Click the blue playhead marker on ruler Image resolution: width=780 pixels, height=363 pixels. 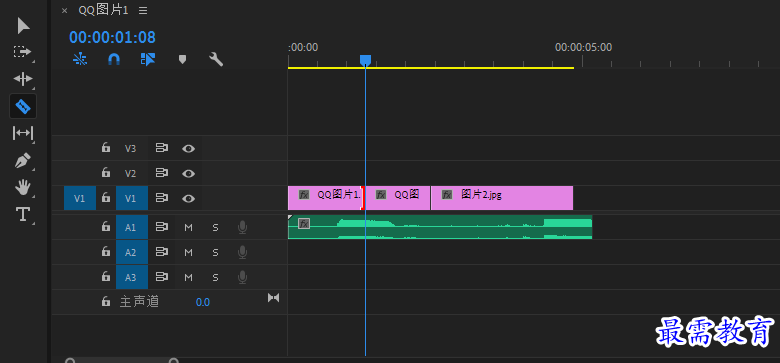[x=365, y=60]
